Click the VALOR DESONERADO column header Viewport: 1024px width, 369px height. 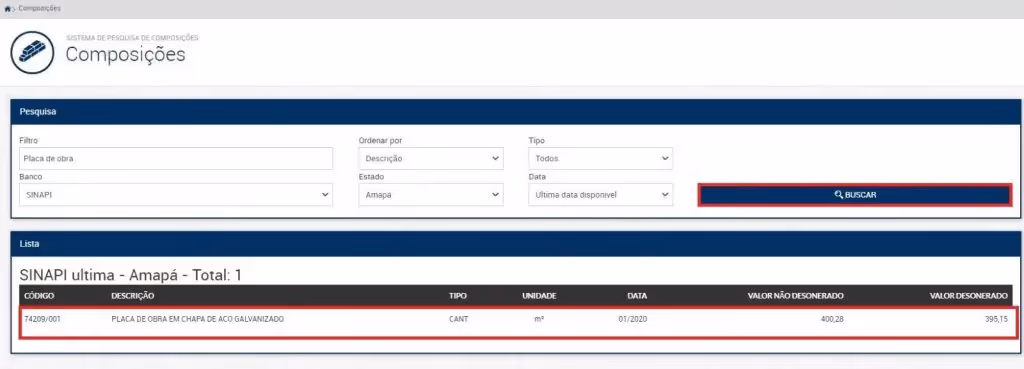[968, 296]
